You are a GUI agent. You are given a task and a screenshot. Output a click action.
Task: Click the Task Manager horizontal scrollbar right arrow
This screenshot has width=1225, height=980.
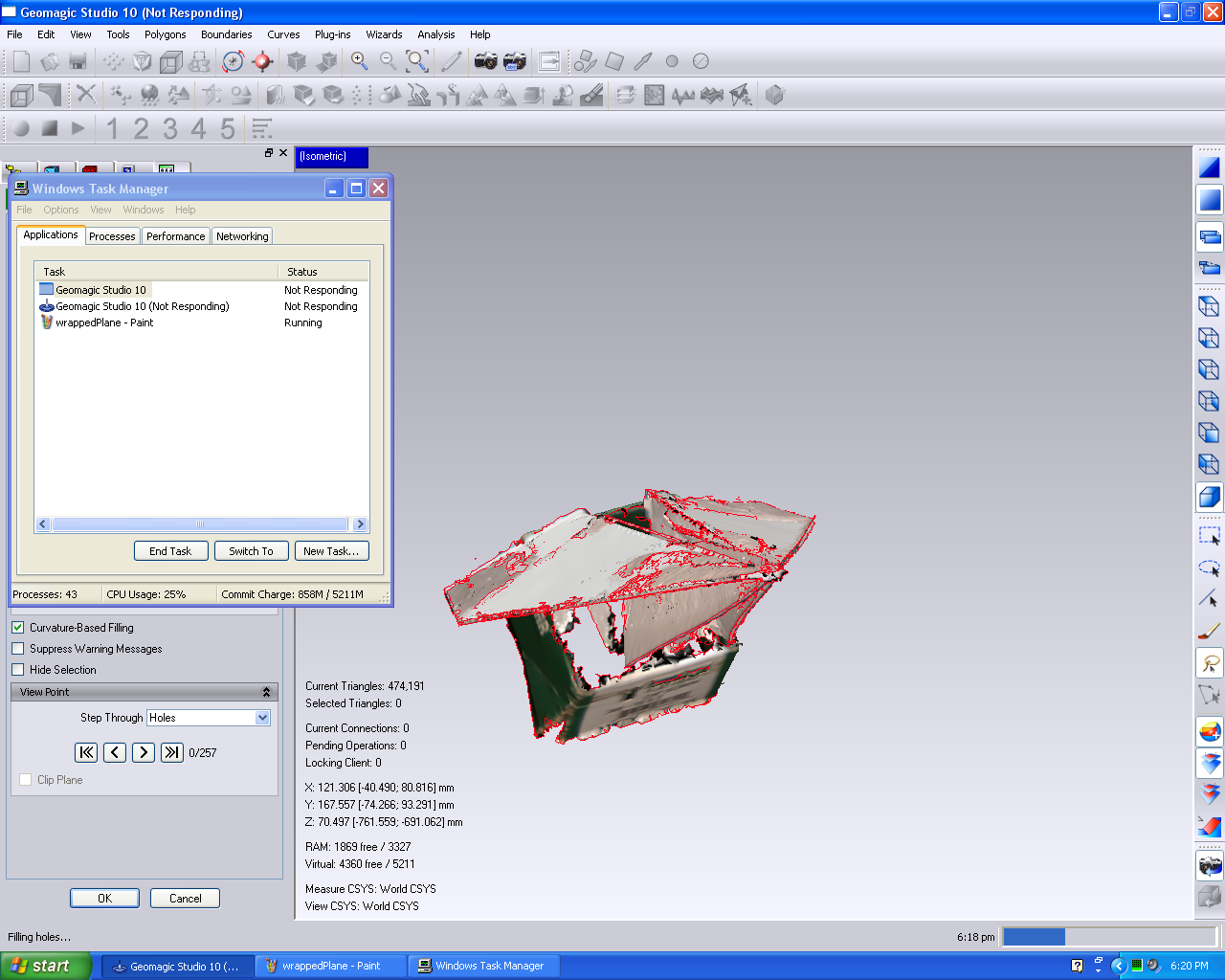360,524
